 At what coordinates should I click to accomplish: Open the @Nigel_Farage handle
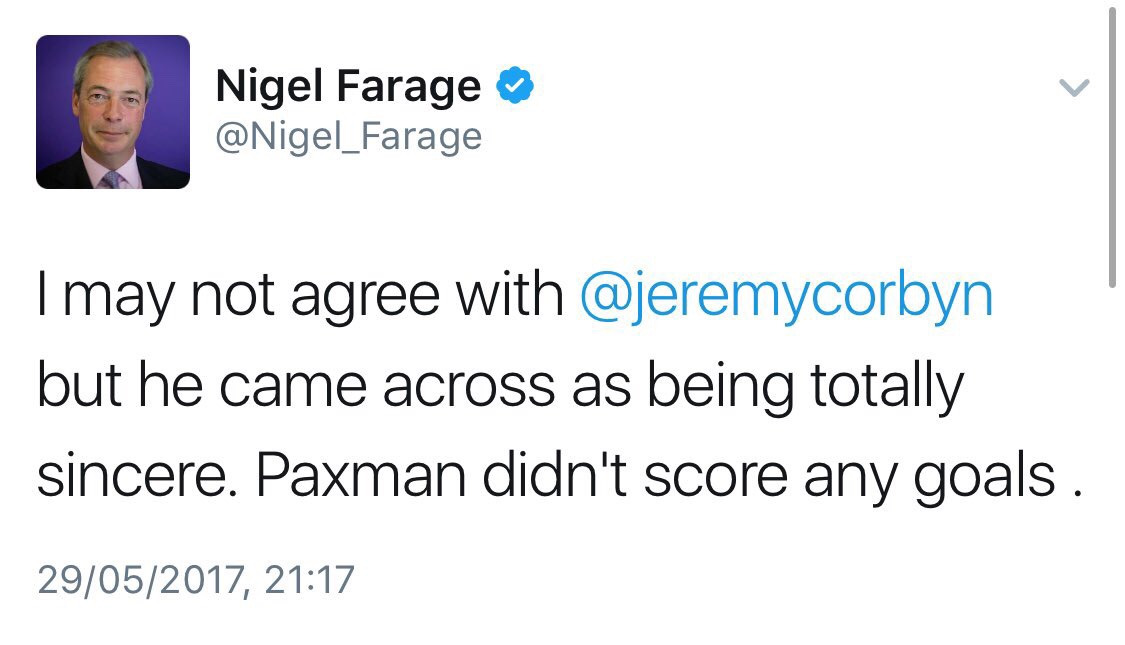click(x=348, y=136)
